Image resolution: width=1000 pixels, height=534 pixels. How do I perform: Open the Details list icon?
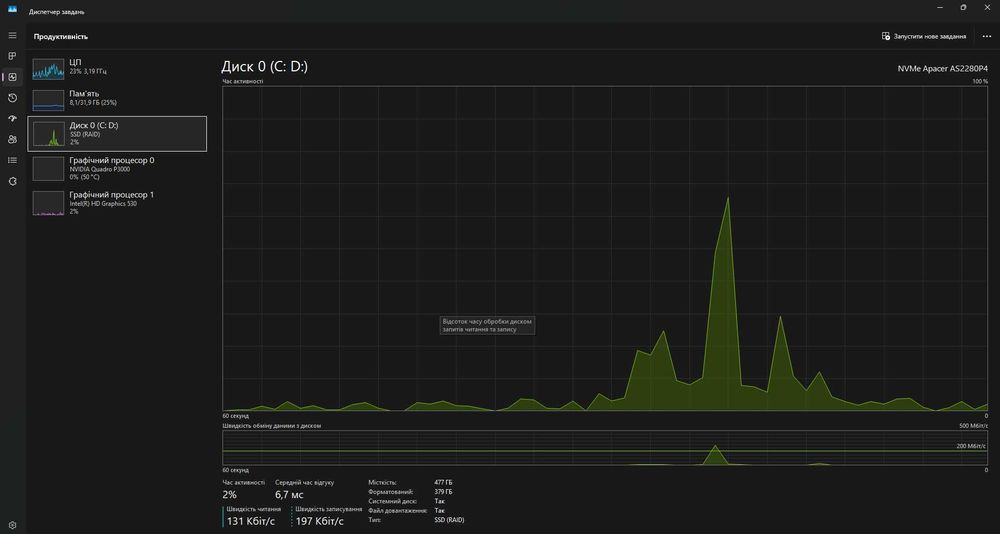pos(12,160)
